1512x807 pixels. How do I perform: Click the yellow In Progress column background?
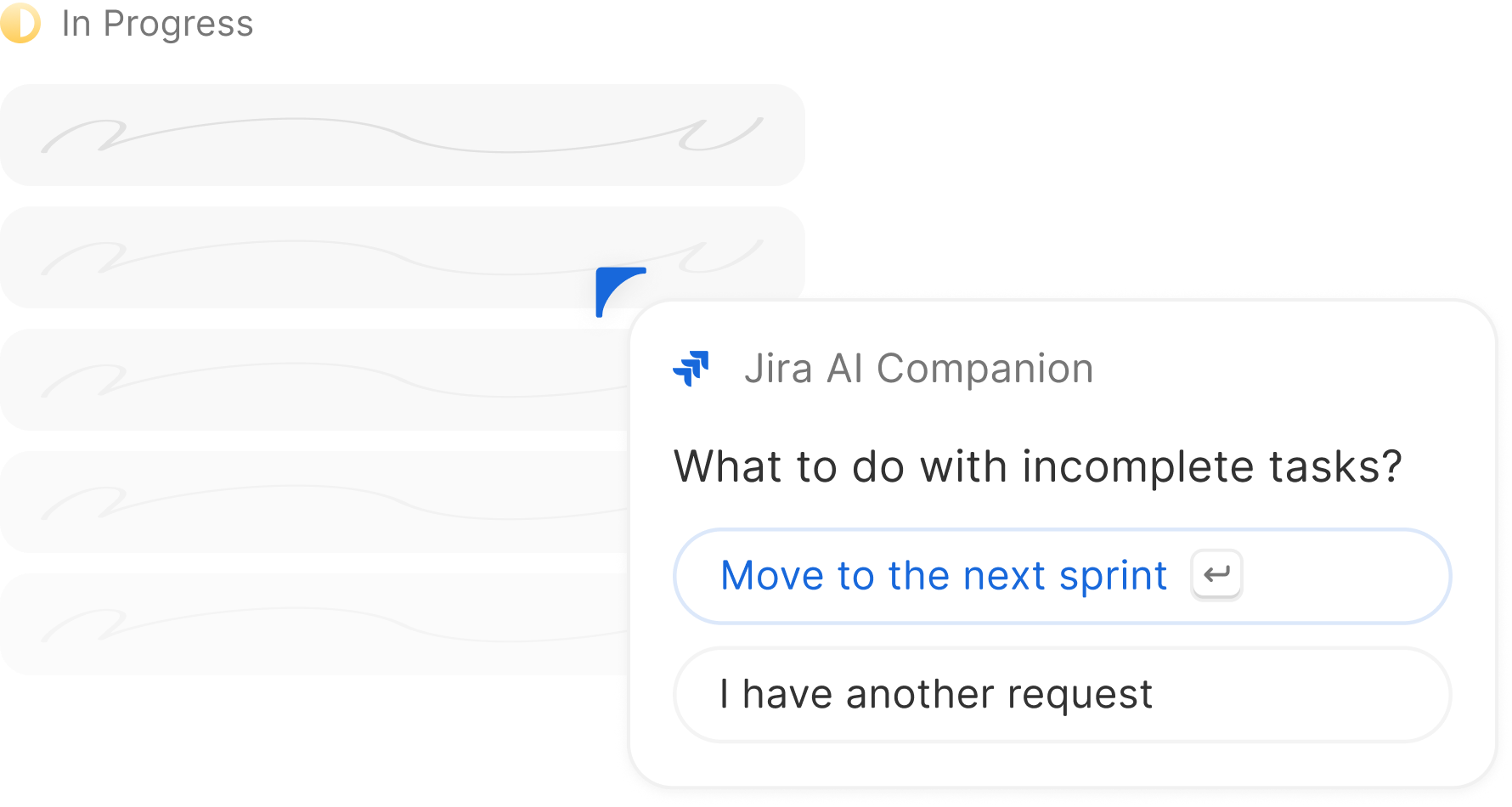1155,127
